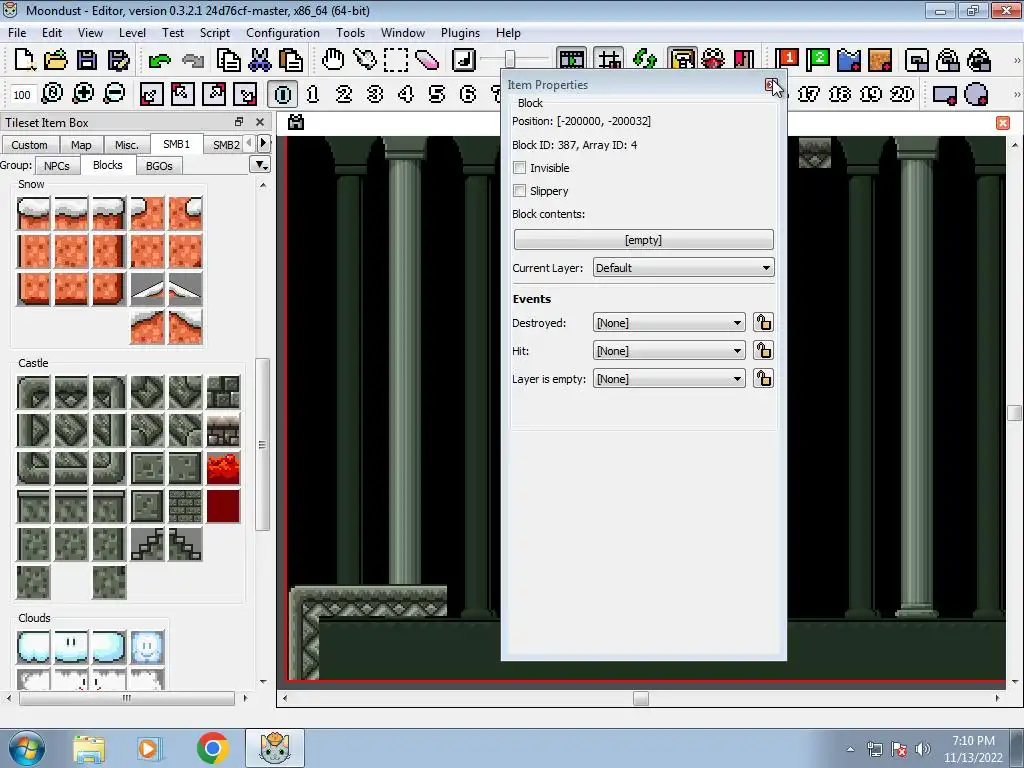Open the Current Layer dropdown
The image size is (1024, 768).
click(x=683, y=268)
